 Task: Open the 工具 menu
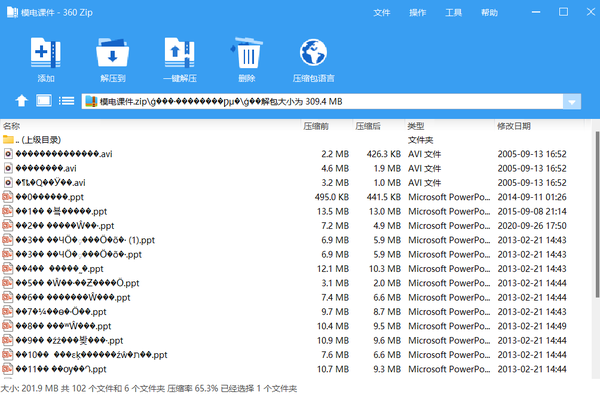[453, 13]
